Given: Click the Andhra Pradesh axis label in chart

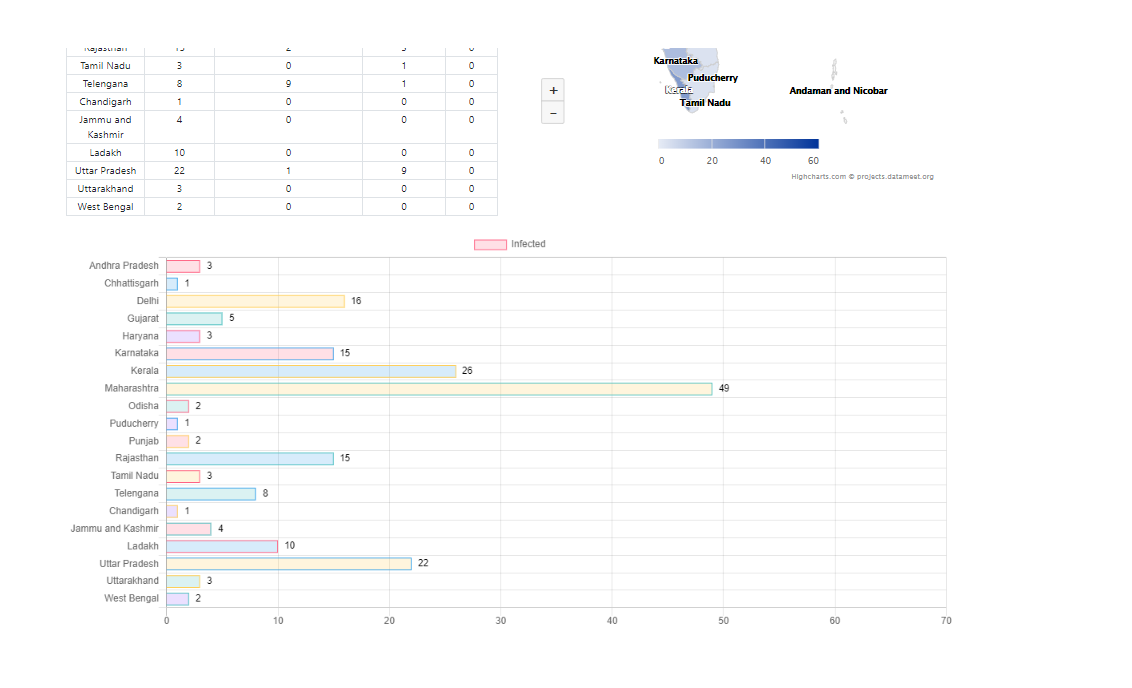Looking at the screenshot, I should coord(123,266).
